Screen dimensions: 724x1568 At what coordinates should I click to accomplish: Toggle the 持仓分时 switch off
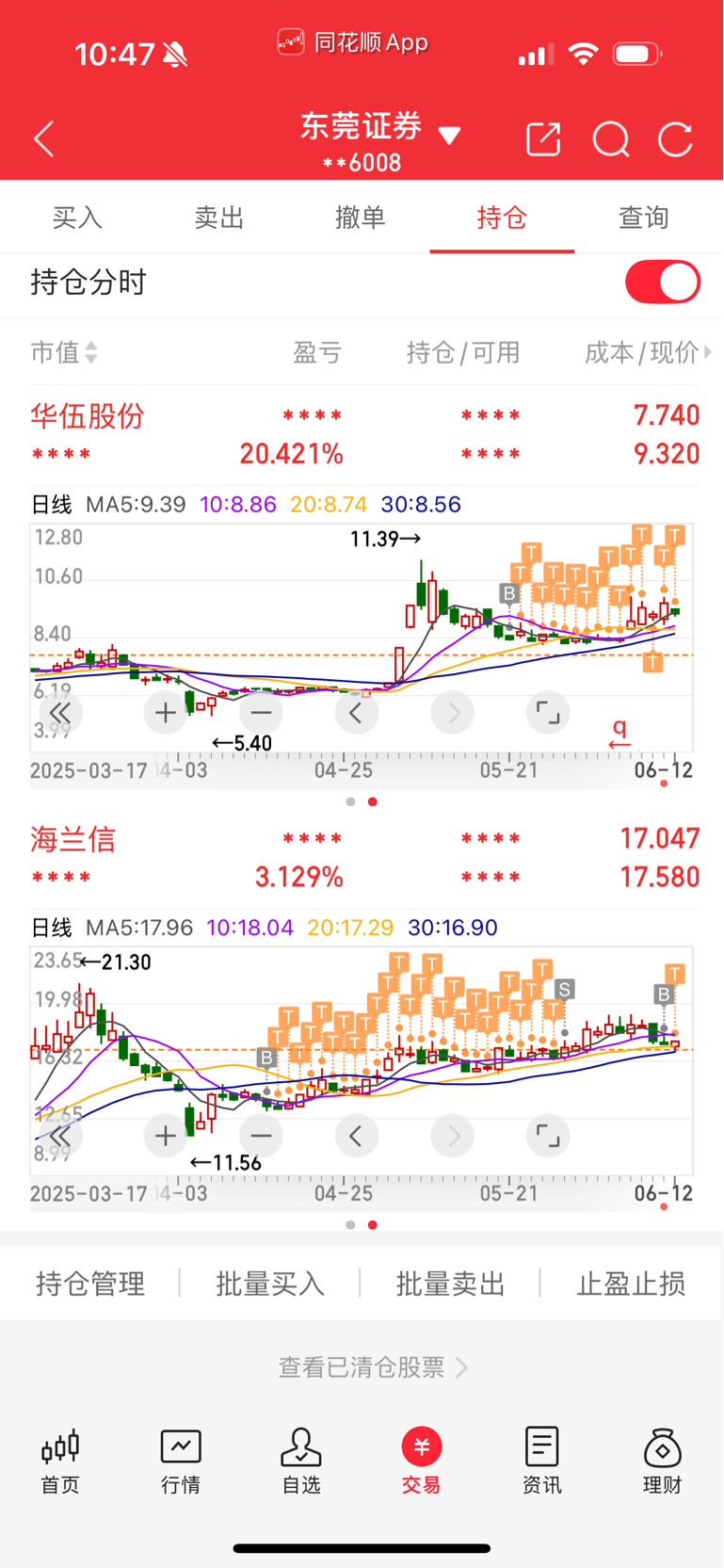[663, 283]
